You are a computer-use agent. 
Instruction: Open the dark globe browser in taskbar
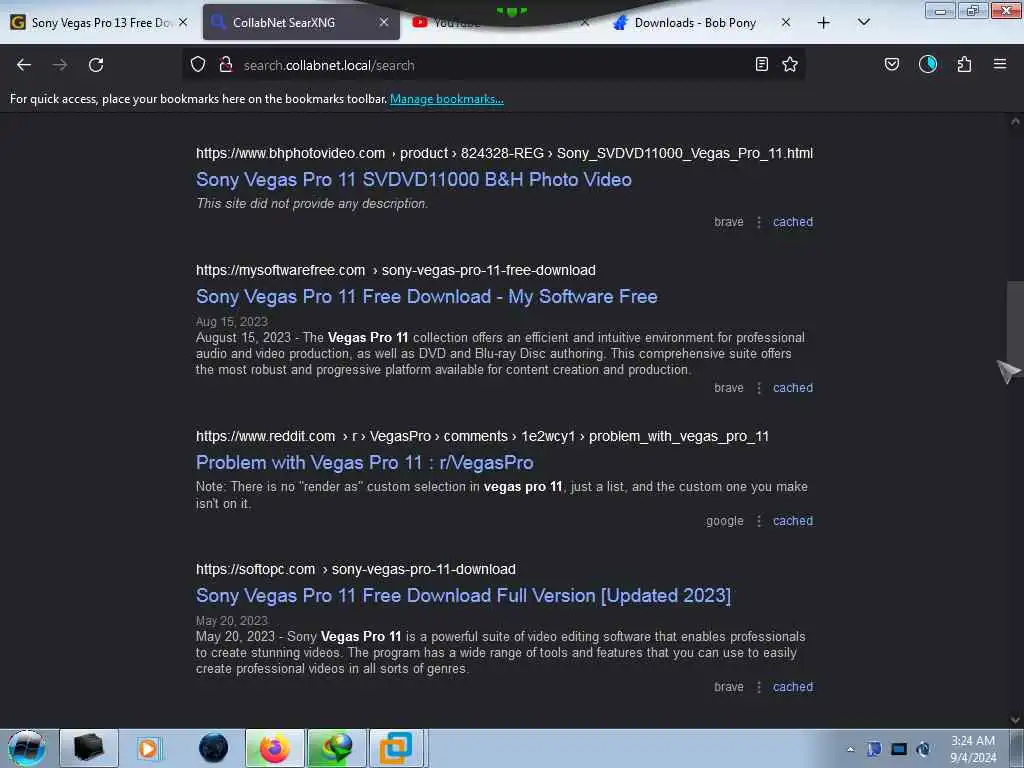[x=214, y=748]
